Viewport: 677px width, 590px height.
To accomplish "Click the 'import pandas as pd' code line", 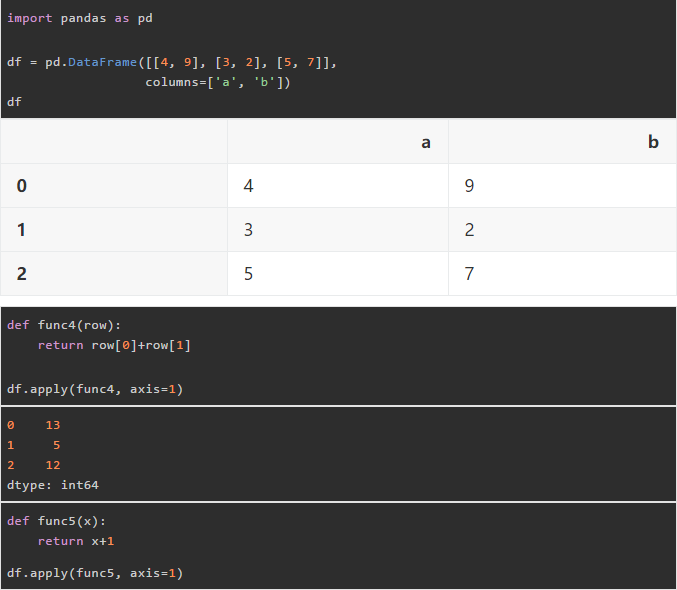I will (x=80, y=19).
